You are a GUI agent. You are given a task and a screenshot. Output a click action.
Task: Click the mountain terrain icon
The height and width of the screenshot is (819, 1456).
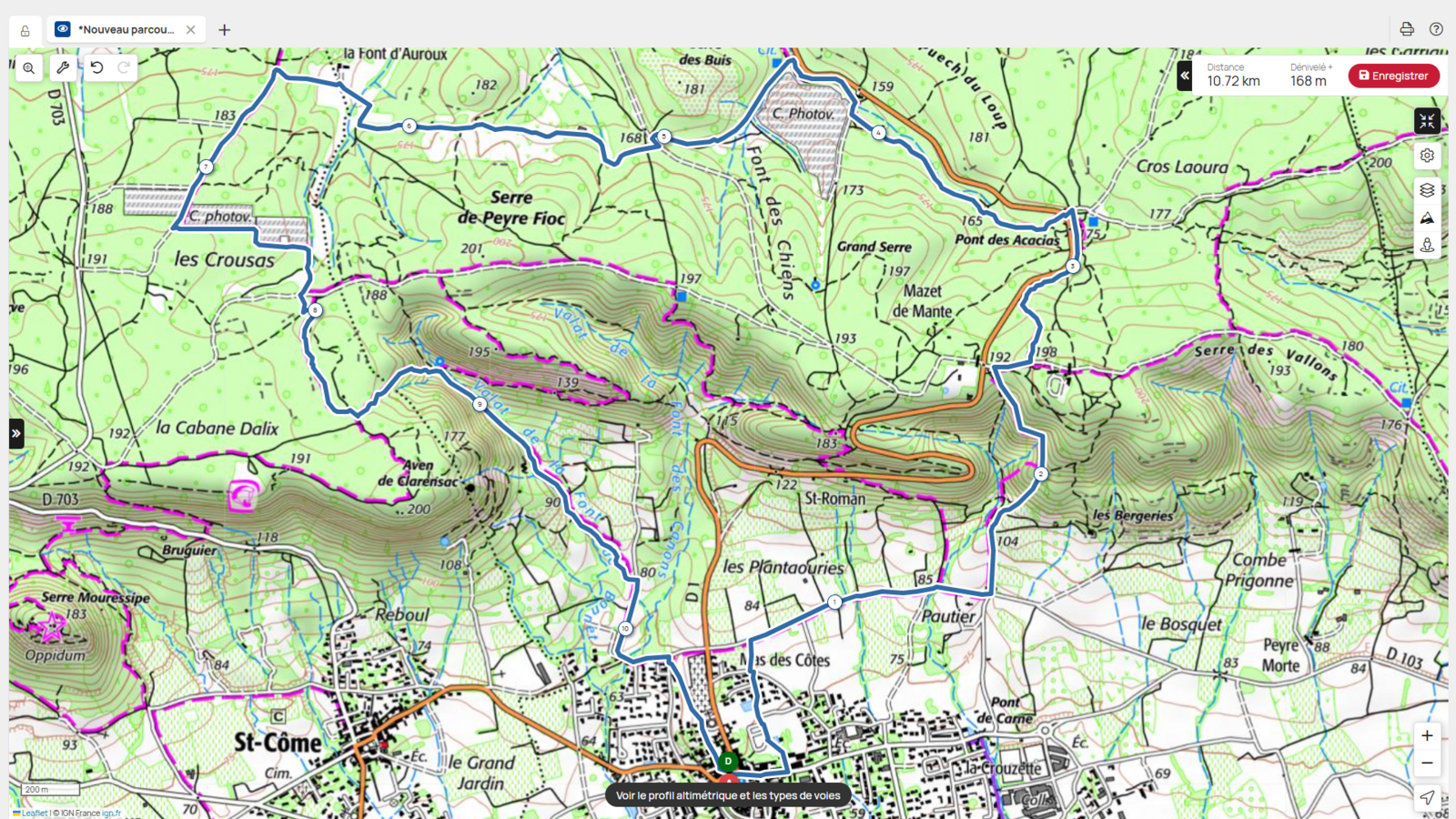pyautogui.click(x=1427, y=218)
